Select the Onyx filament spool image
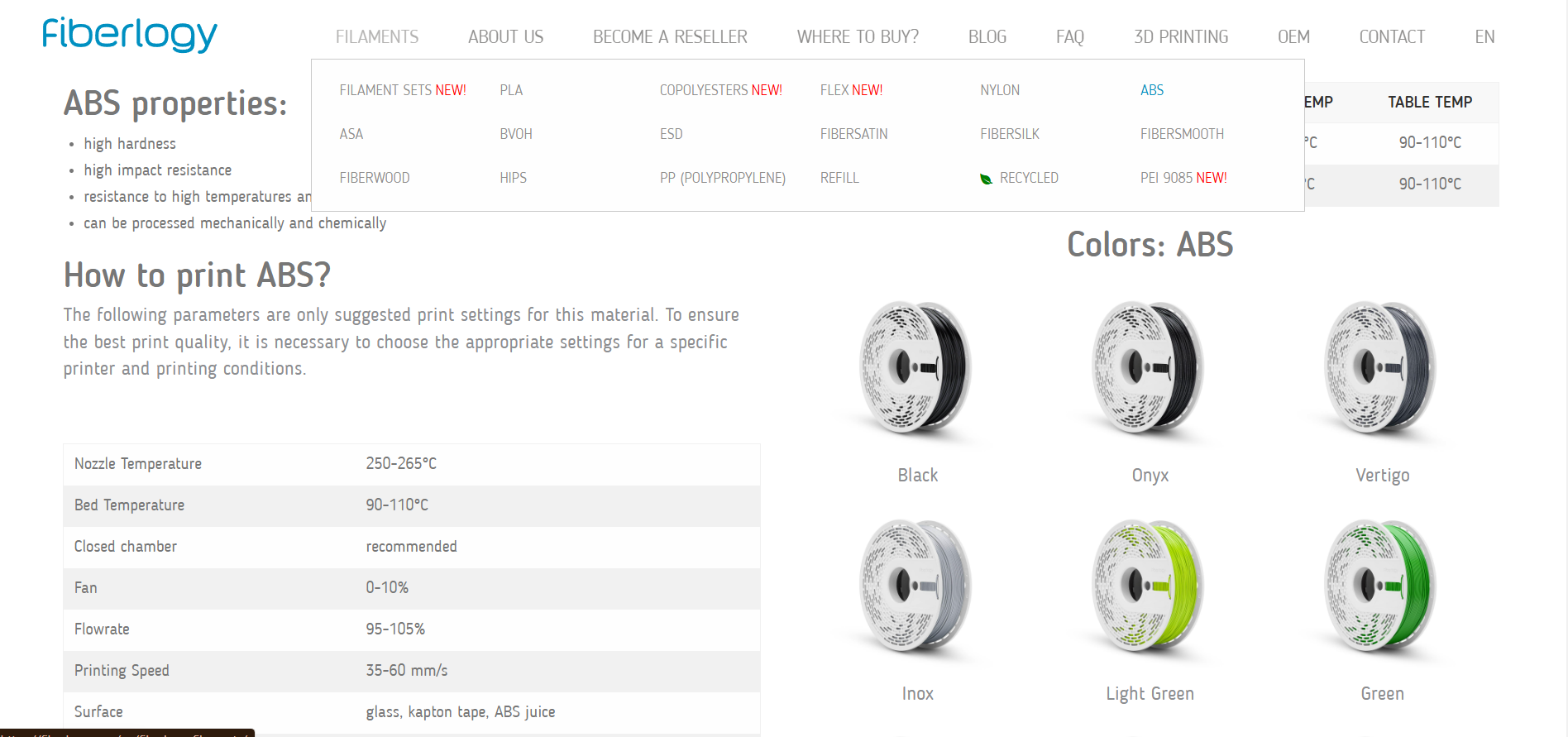Image resolution: width=1568 pixels, height=737 pixels. (1150, 368)
